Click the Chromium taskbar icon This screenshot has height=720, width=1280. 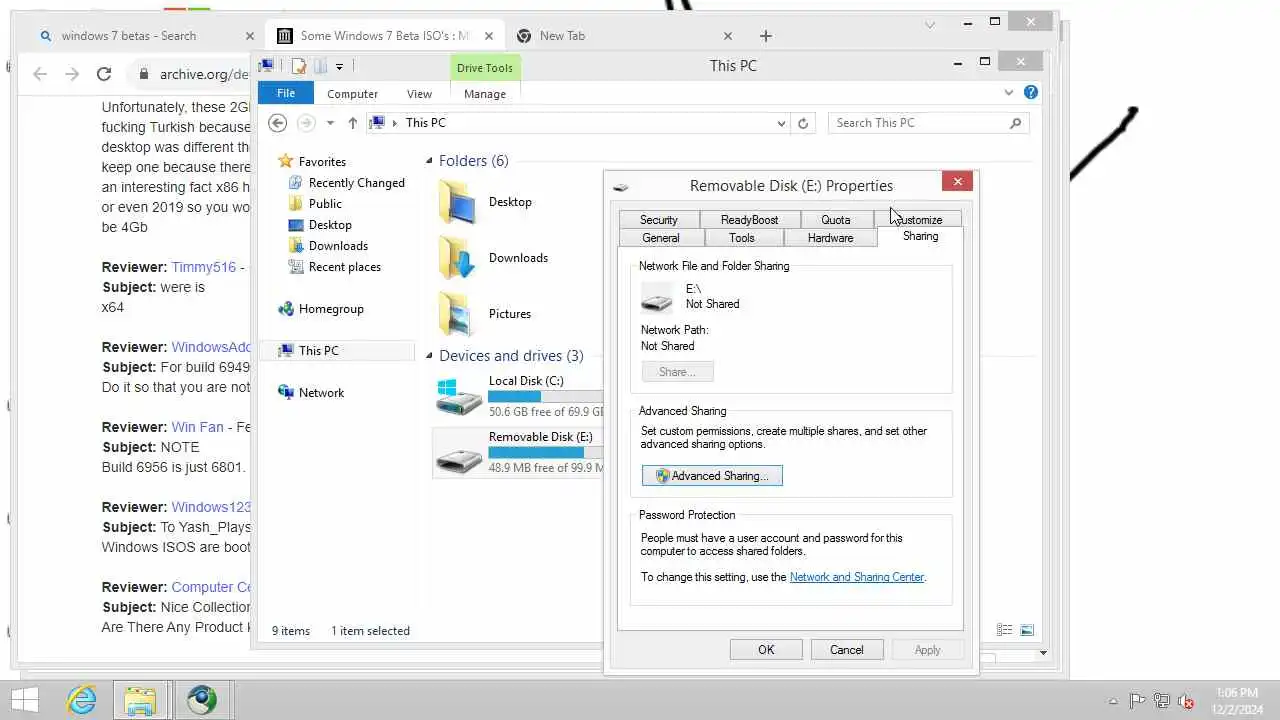click(201, 699)
